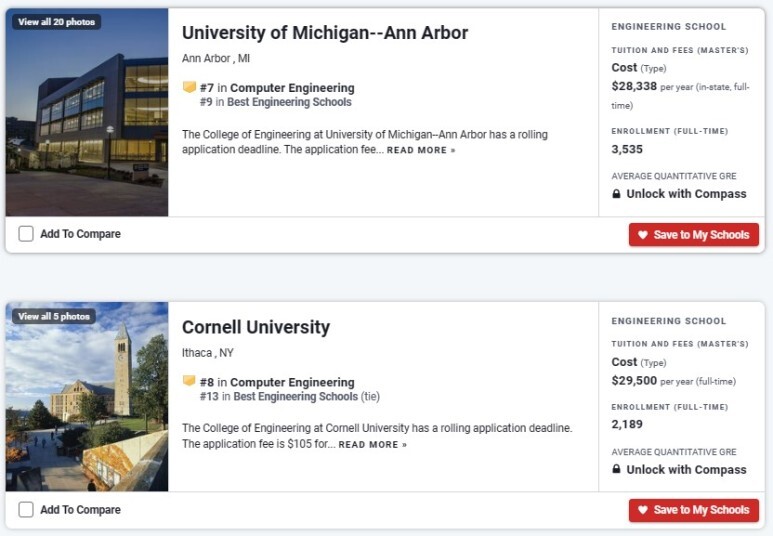
Task: Save University of Michigan to My Schools
Action: pyautogui.click(x=694, y=235)
